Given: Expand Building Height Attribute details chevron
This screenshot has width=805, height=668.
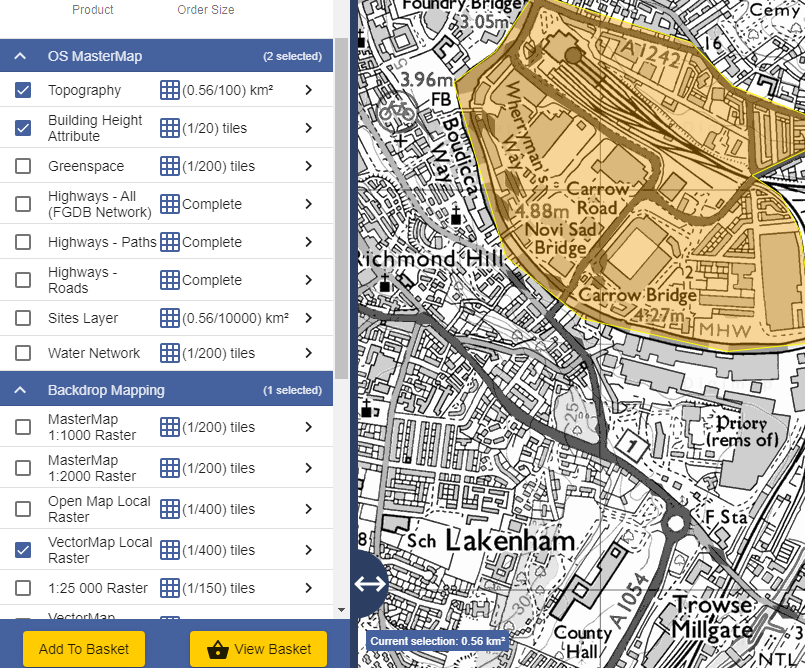Looking at the screenshot, I should pyautogui.click(x=309, y=128).
